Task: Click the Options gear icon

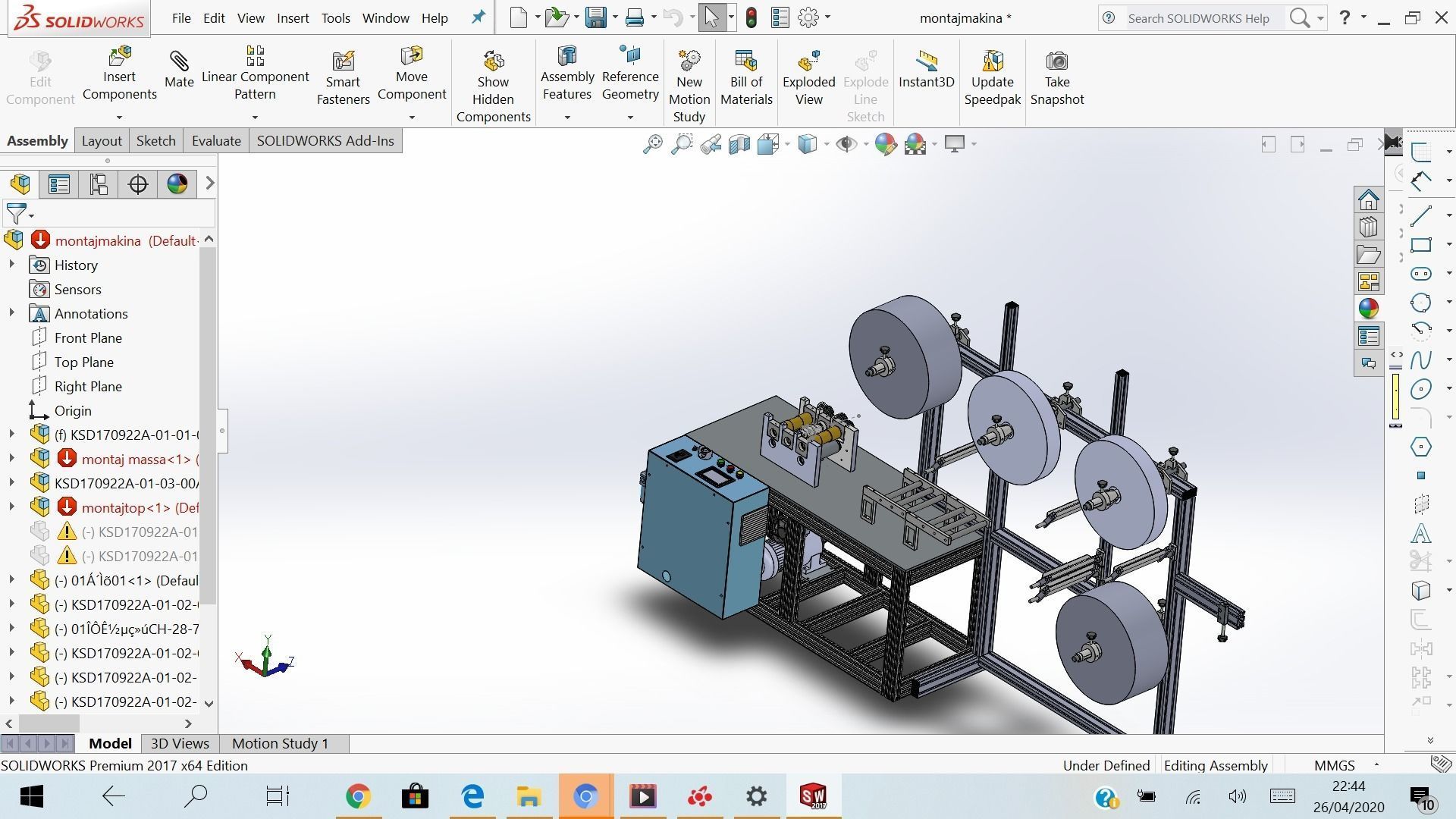Action: click(x=808, y=17)
